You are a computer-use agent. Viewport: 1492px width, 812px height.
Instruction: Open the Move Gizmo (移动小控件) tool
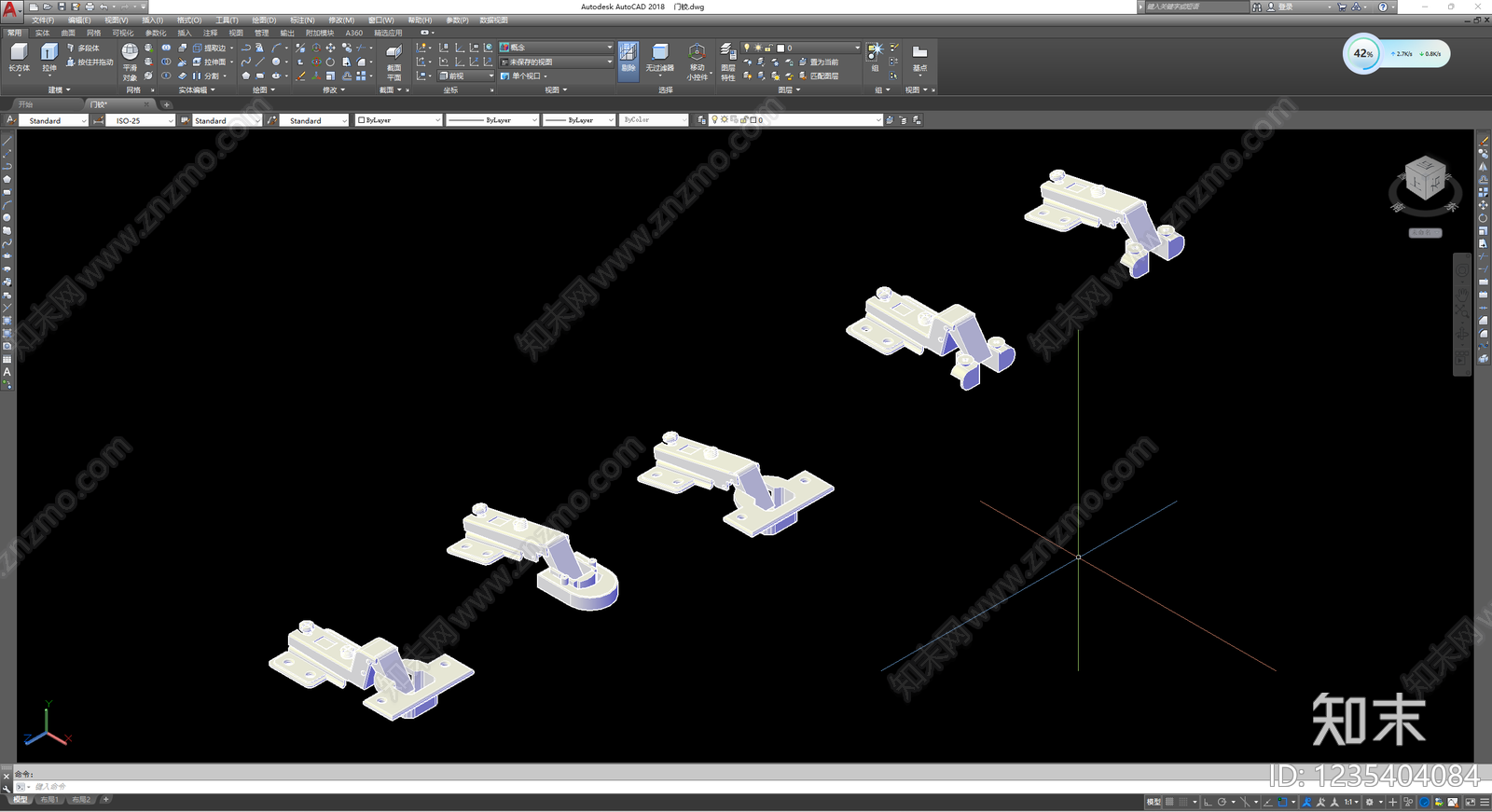pos(697,62)
